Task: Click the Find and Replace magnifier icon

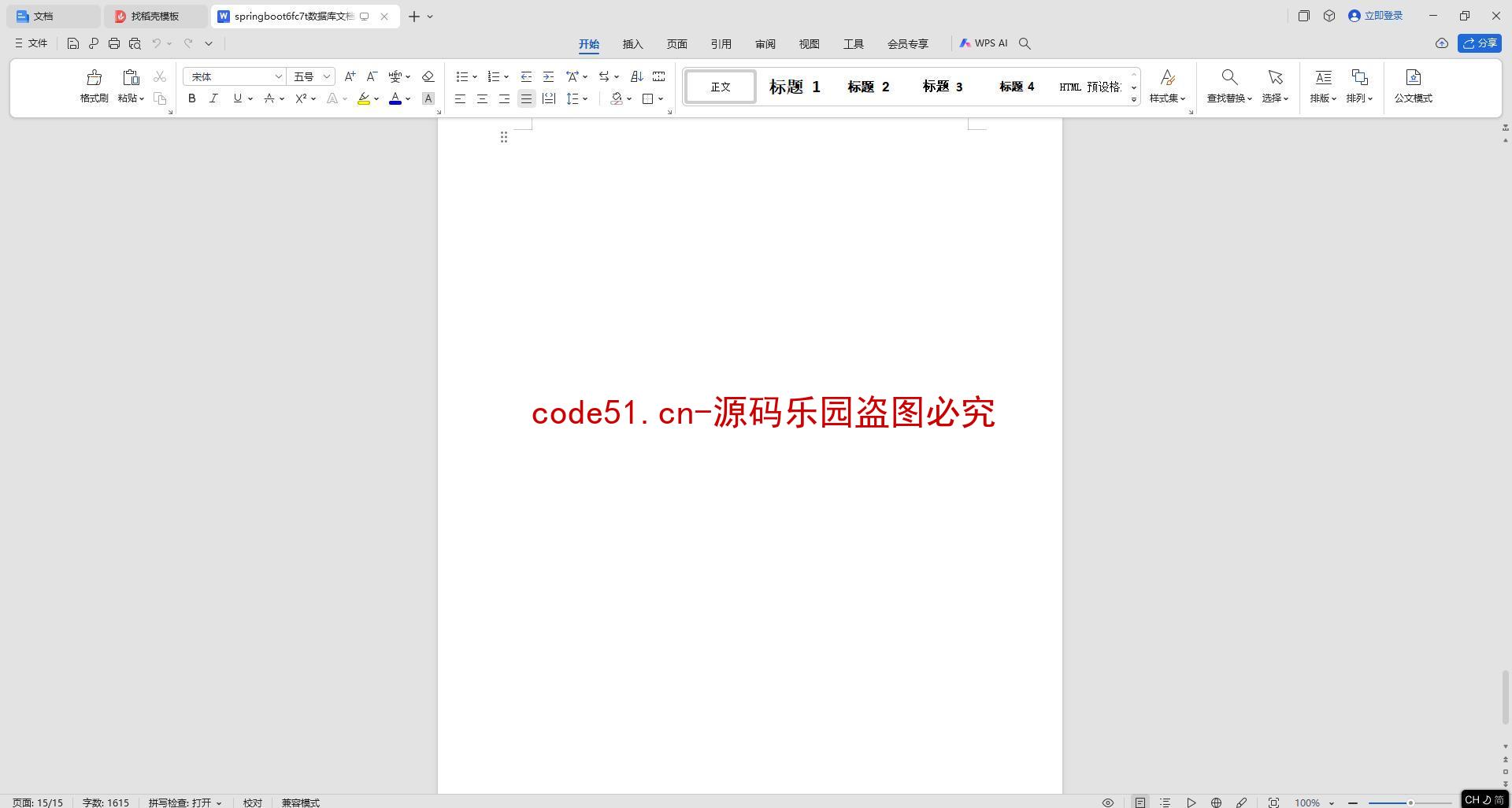Action: [1228, 77]
